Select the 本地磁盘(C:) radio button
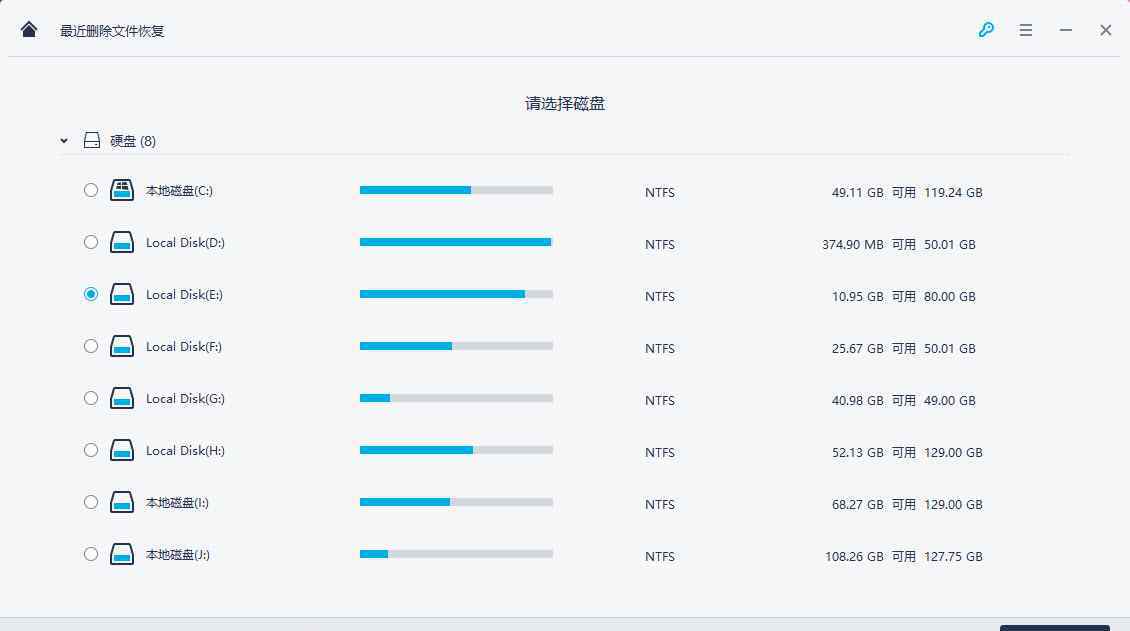The height and width of the screenshot is (631, 1130). click(x=91, y=190)
